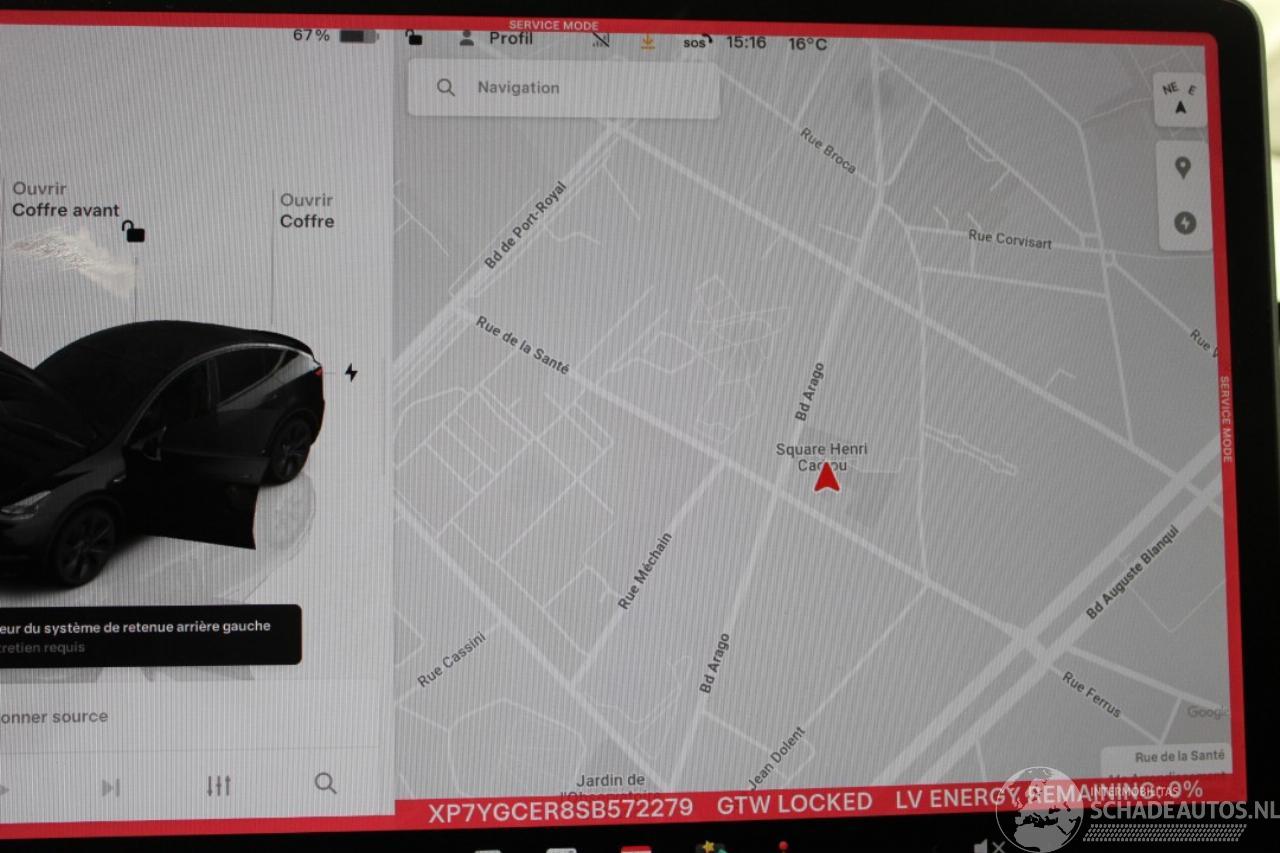Image resolution: width=1280 pixels, height=853 pixels.
Task: Tap the no-signal cellular status icon
Action: point(600,40)
